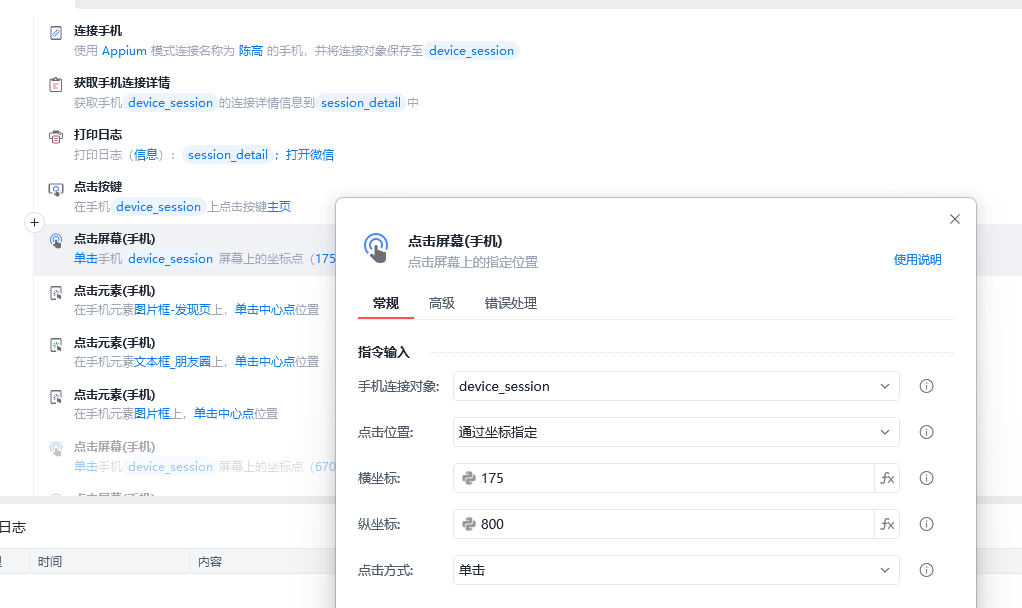Expand the 点击位置 dropdown
The height and width of the screenshot is (608, 1022).
pos(676,432)
